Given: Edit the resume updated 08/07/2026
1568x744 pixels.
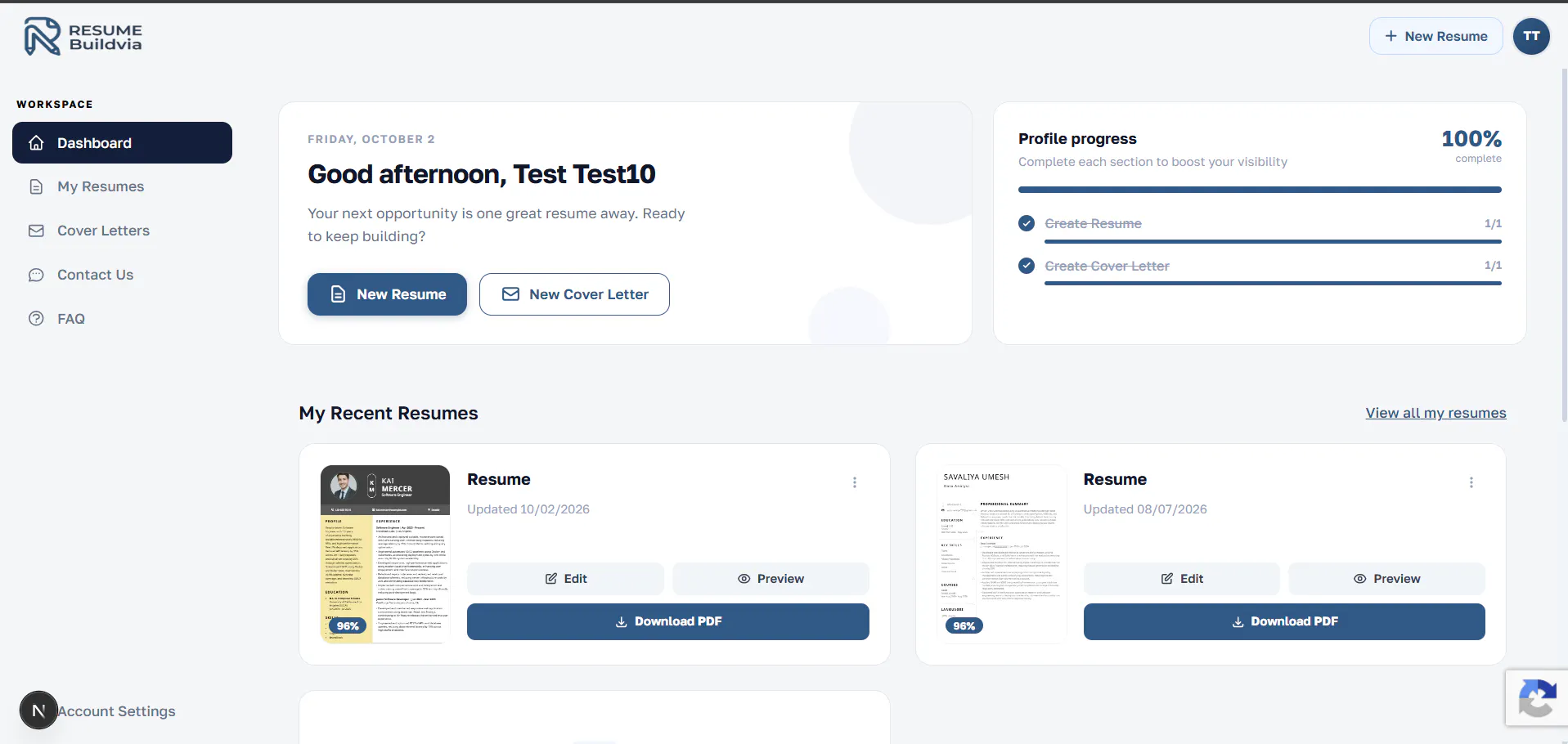Looking at the screenshot, I should click(1181, 579).
